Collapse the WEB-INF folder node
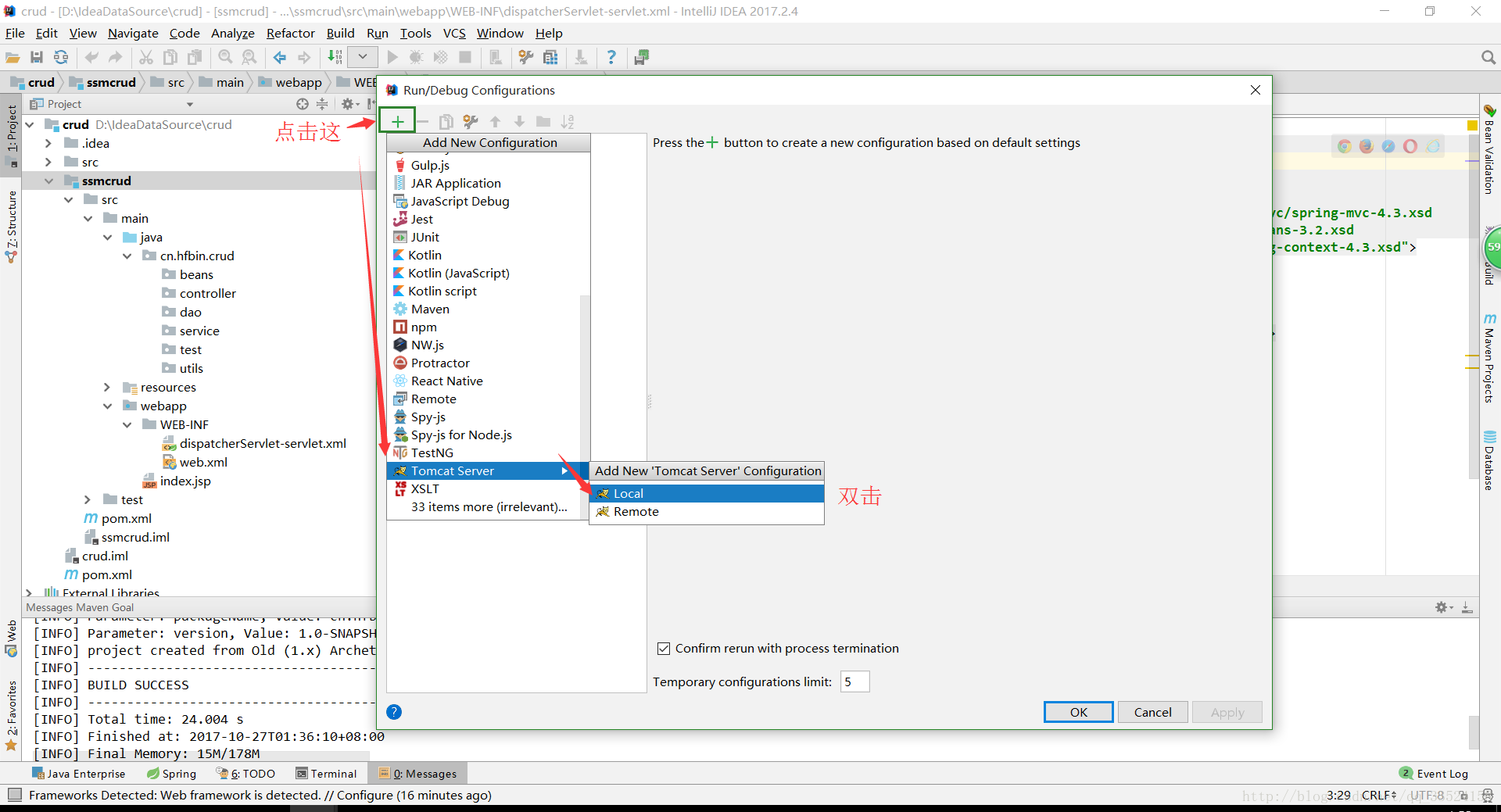The height and width of the screenshot is (812, 1501). click(127, 424)
